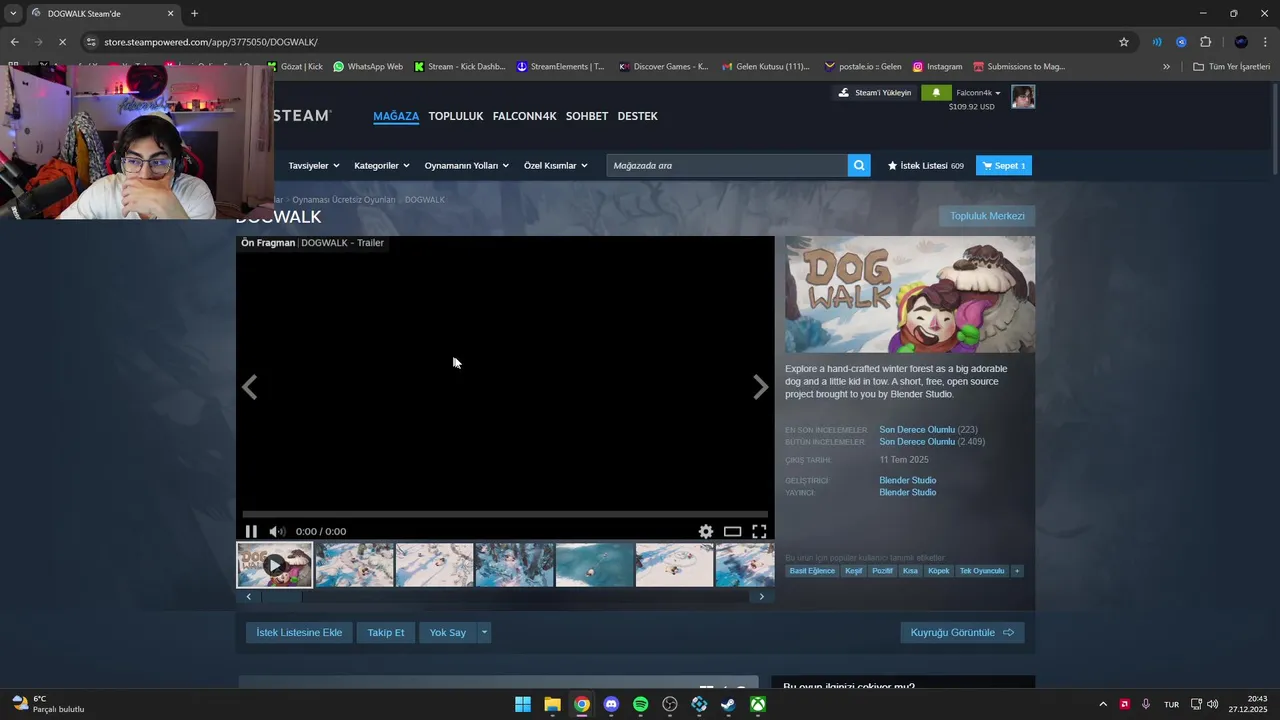Image resolution: width=1280 pixels, height=720 pixels.
Task: Click the Takip Et button
Action: 386,632
